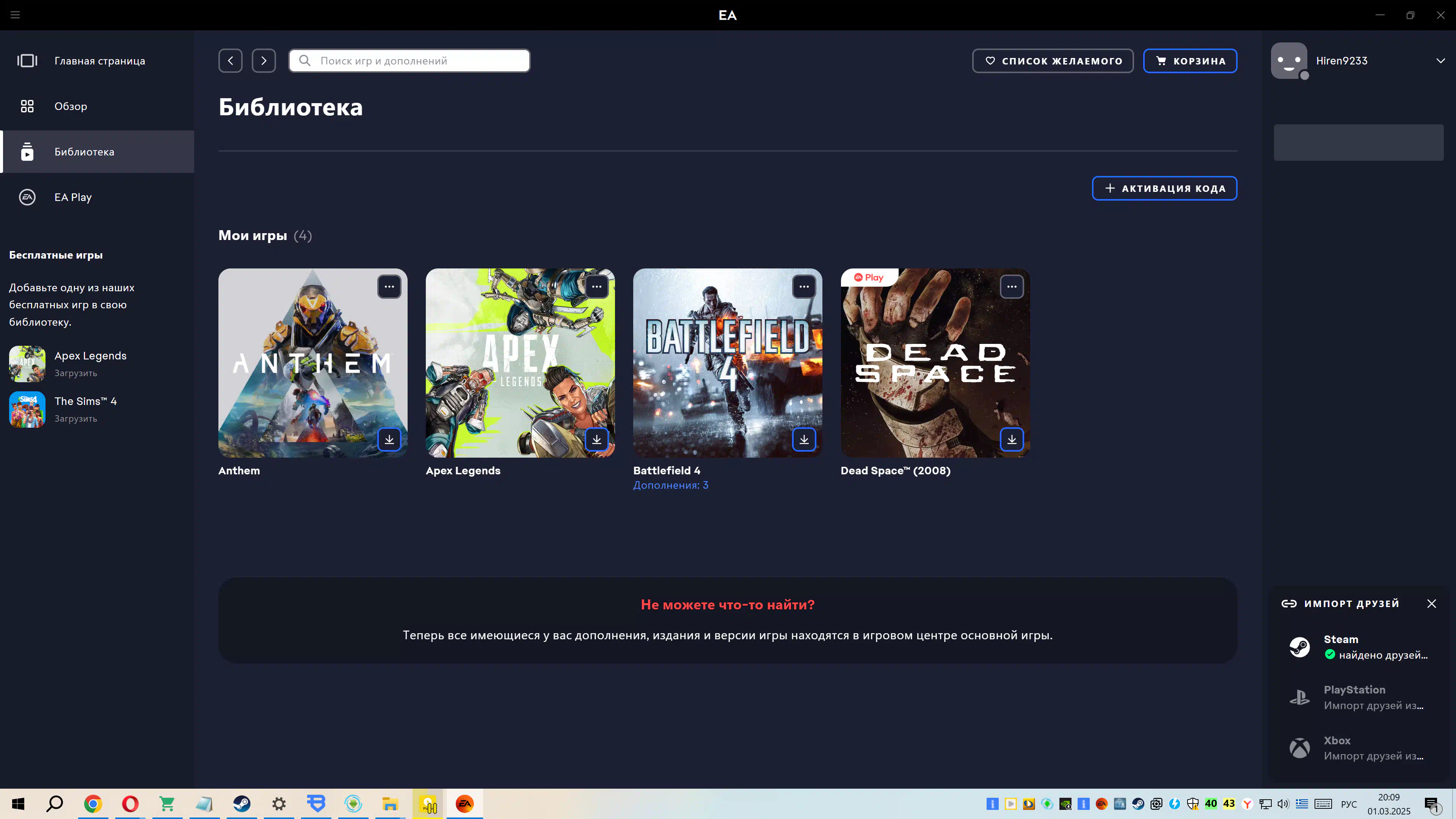Expand the Hiren9233 account dropdown

click(x=1440, y=61)
